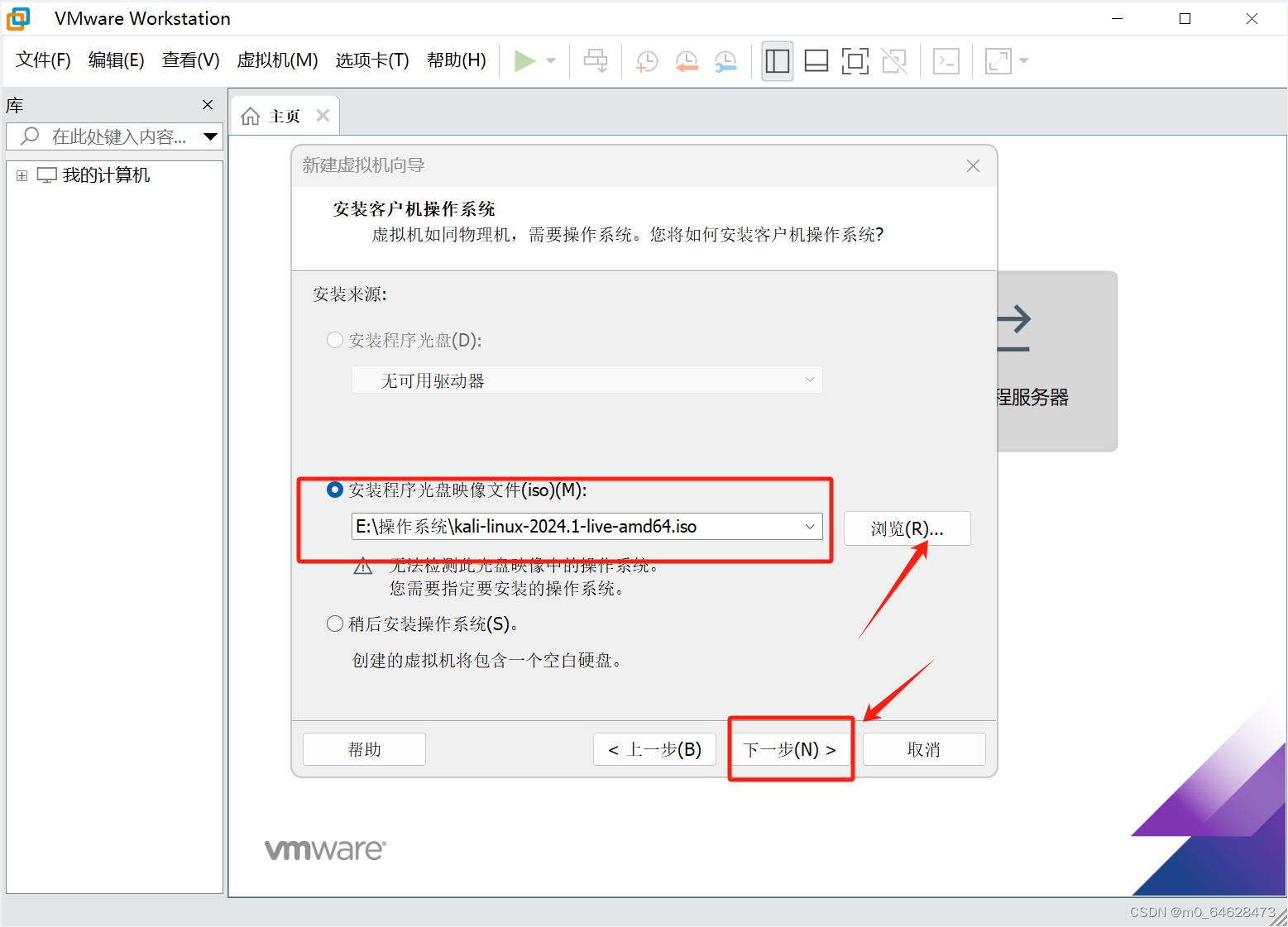Open the console view terminal icon

pyautogui.click(x=946, y=61)
